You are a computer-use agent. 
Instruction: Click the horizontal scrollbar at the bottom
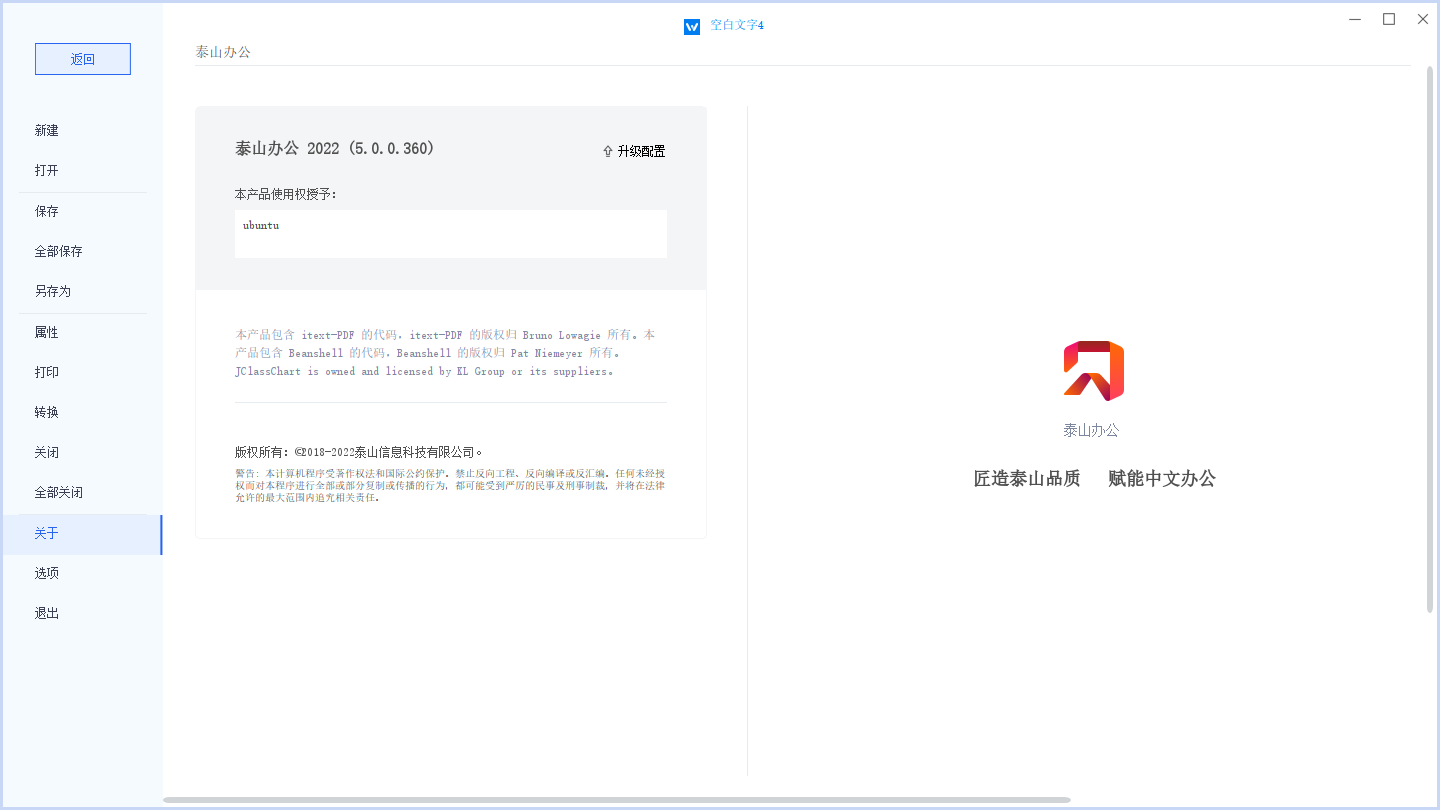[617, 800]
